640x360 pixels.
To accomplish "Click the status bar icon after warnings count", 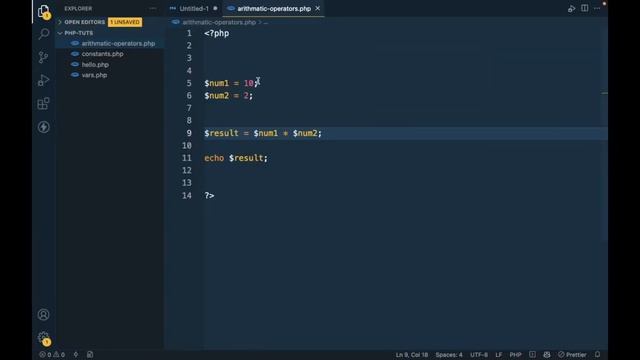I will click(76, 355).
